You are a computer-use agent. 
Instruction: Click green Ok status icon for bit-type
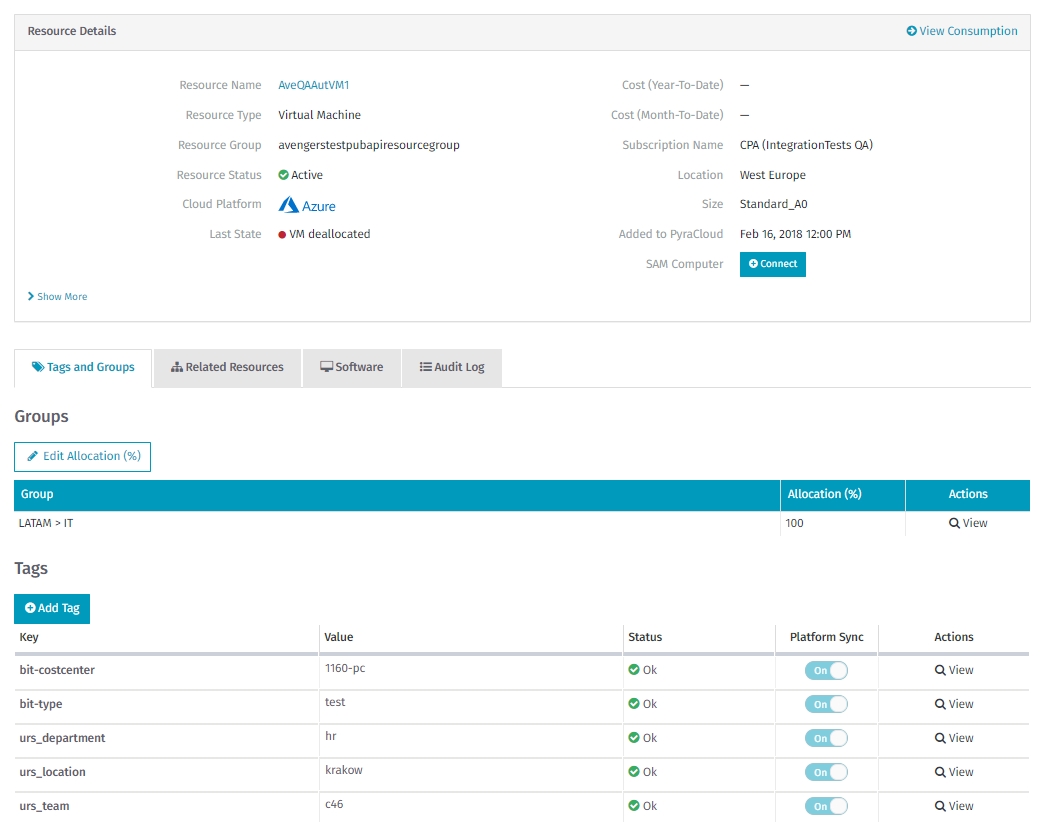[x=634, y=704]
